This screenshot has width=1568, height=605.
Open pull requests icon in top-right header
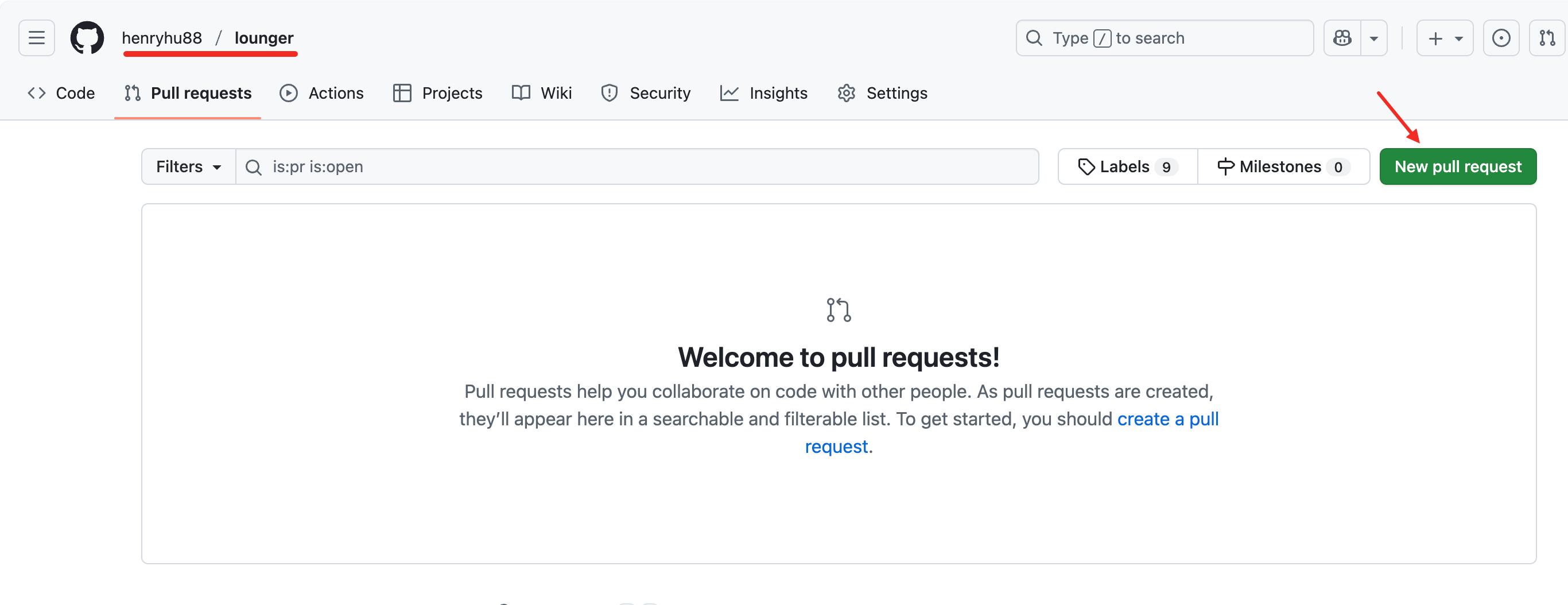pyautogui.click(x=1547, y=38)
